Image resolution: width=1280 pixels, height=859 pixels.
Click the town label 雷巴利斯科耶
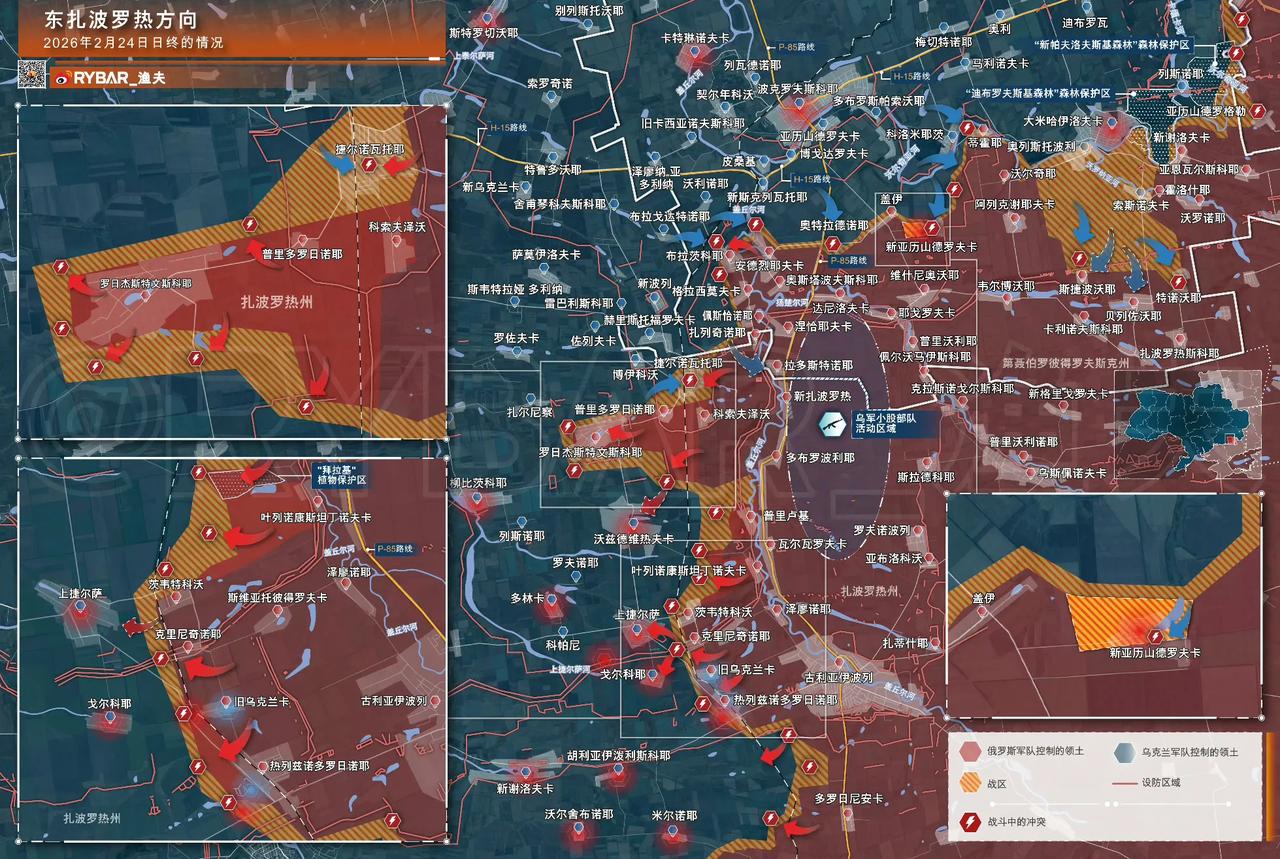579,302
